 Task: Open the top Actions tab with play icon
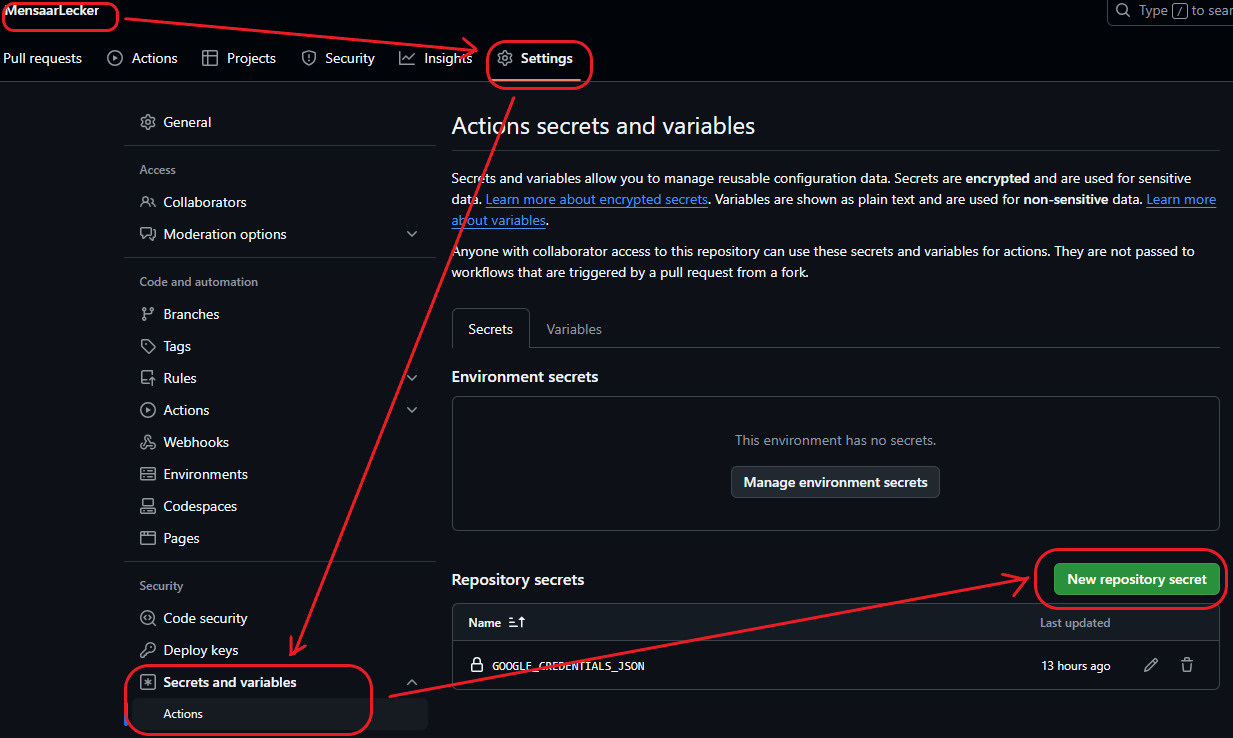coord(143,58)
